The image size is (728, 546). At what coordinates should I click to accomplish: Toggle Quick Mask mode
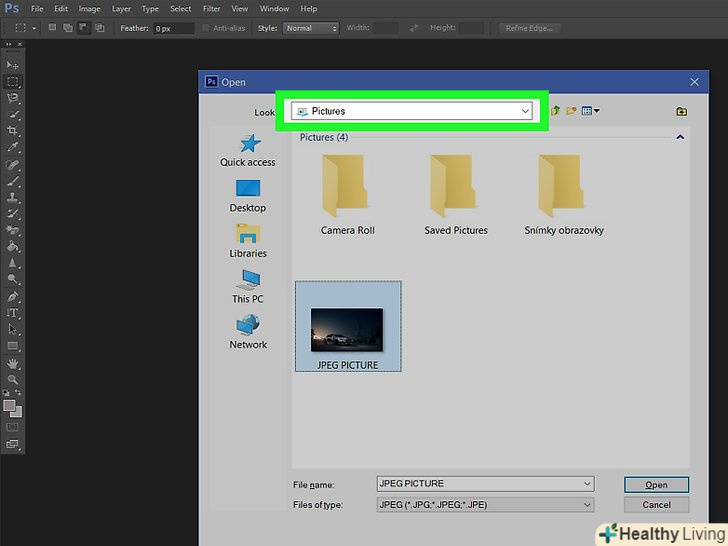(13, 427)
